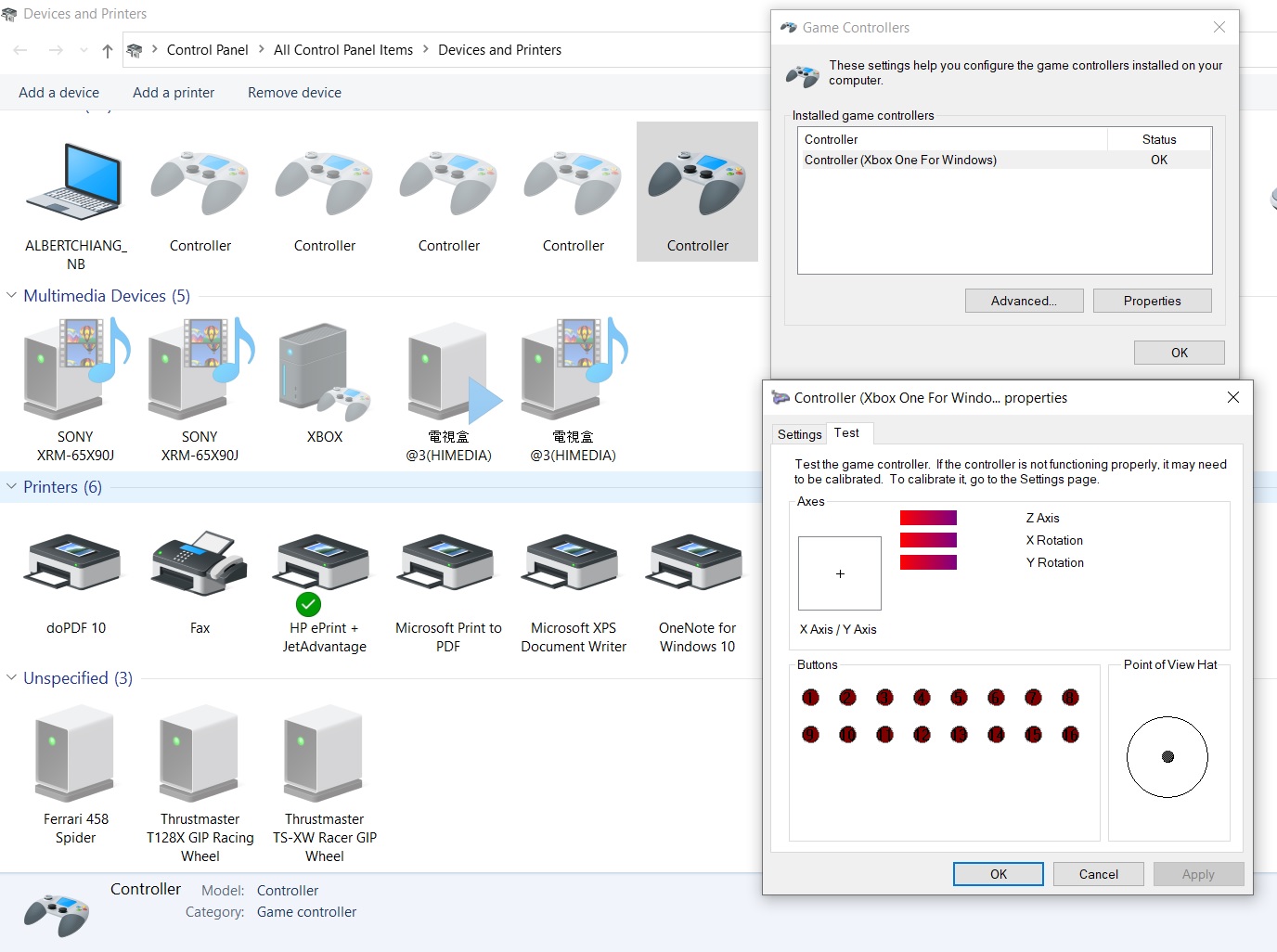This screenshot has width=1277, height=952.
Task: Click Unspecified (3) group header
Action: tap(78, 677)
